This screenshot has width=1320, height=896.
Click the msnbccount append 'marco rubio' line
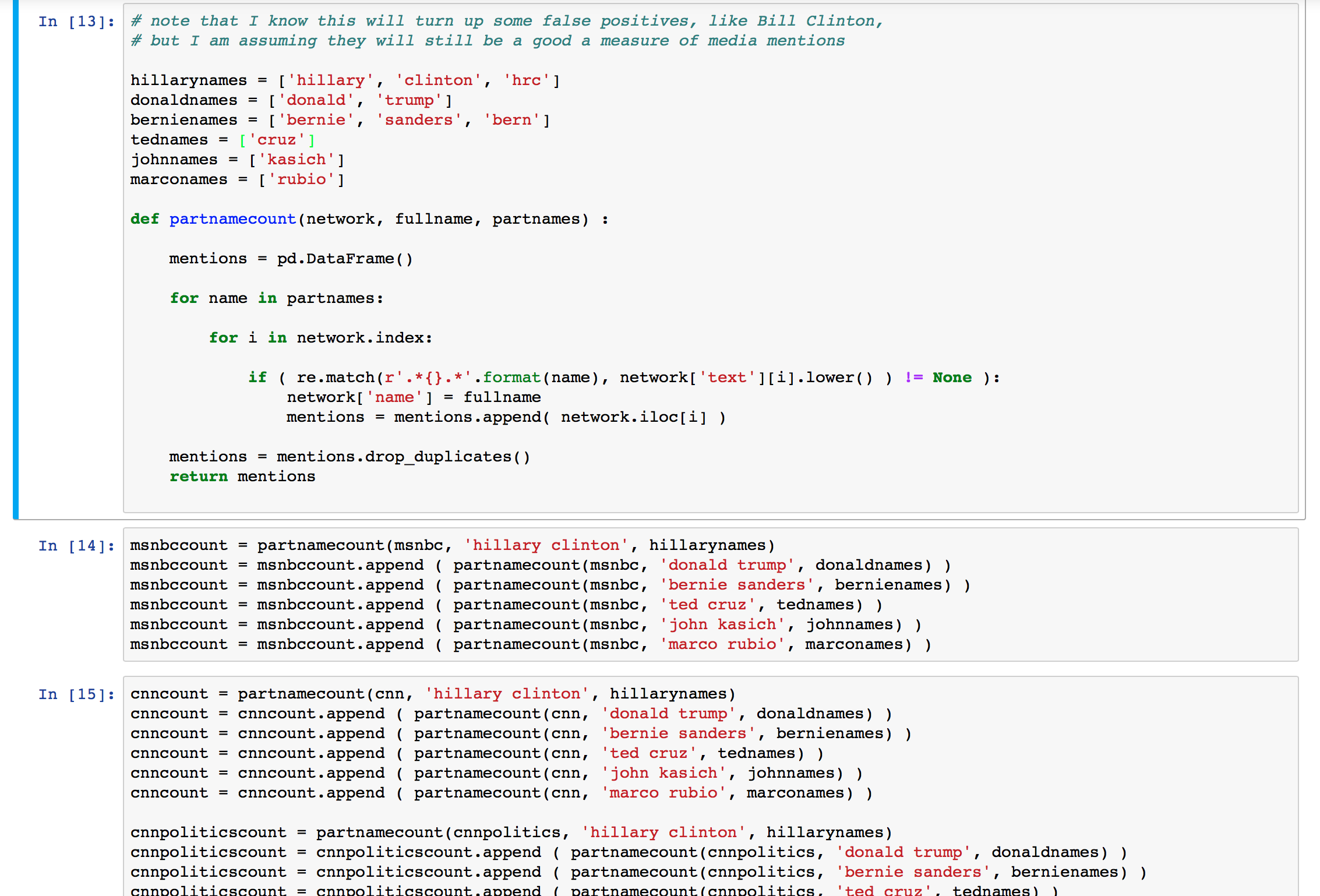click(x=531, y=644)
